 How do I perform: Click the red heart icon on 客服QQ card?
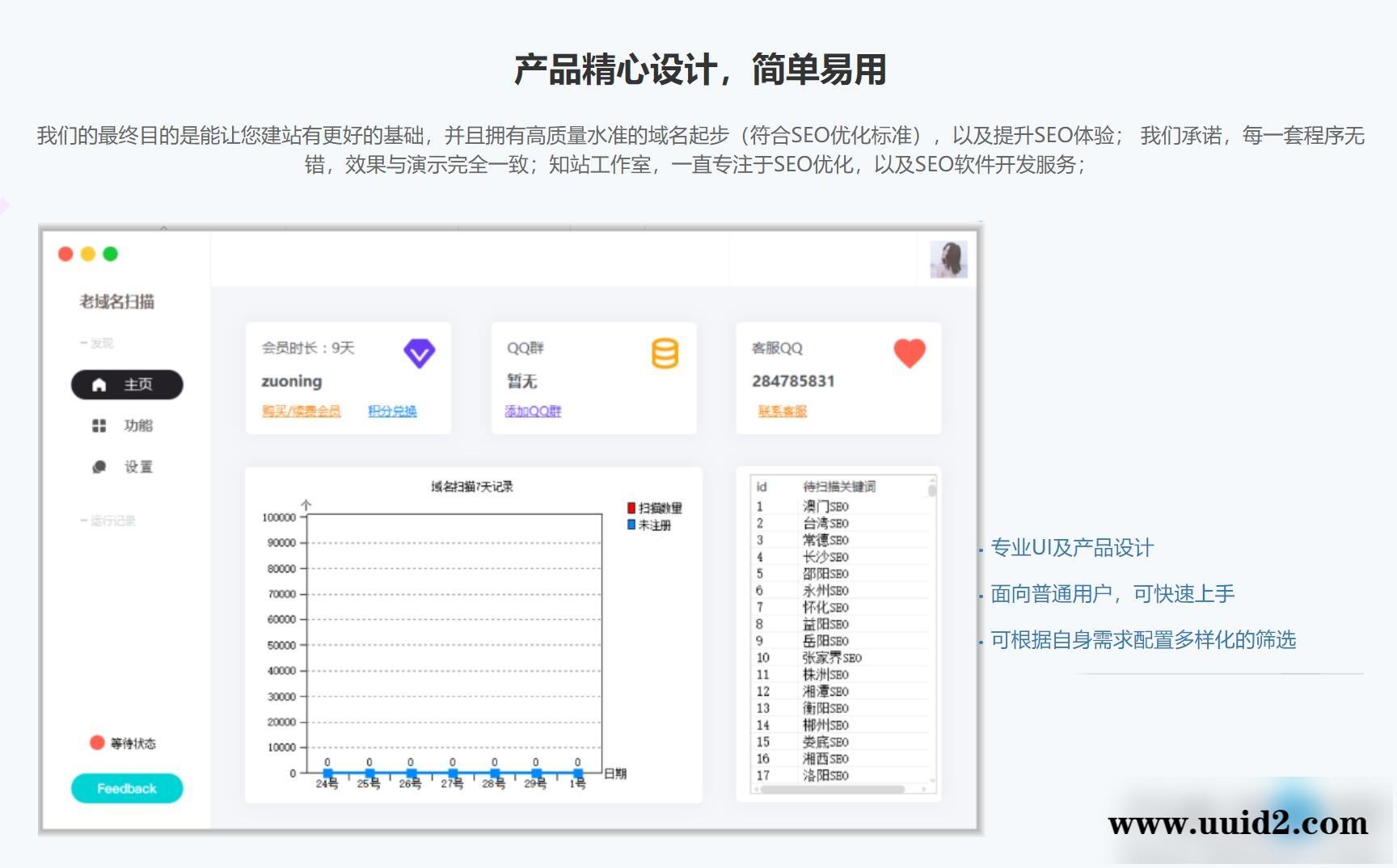[909, 352]
